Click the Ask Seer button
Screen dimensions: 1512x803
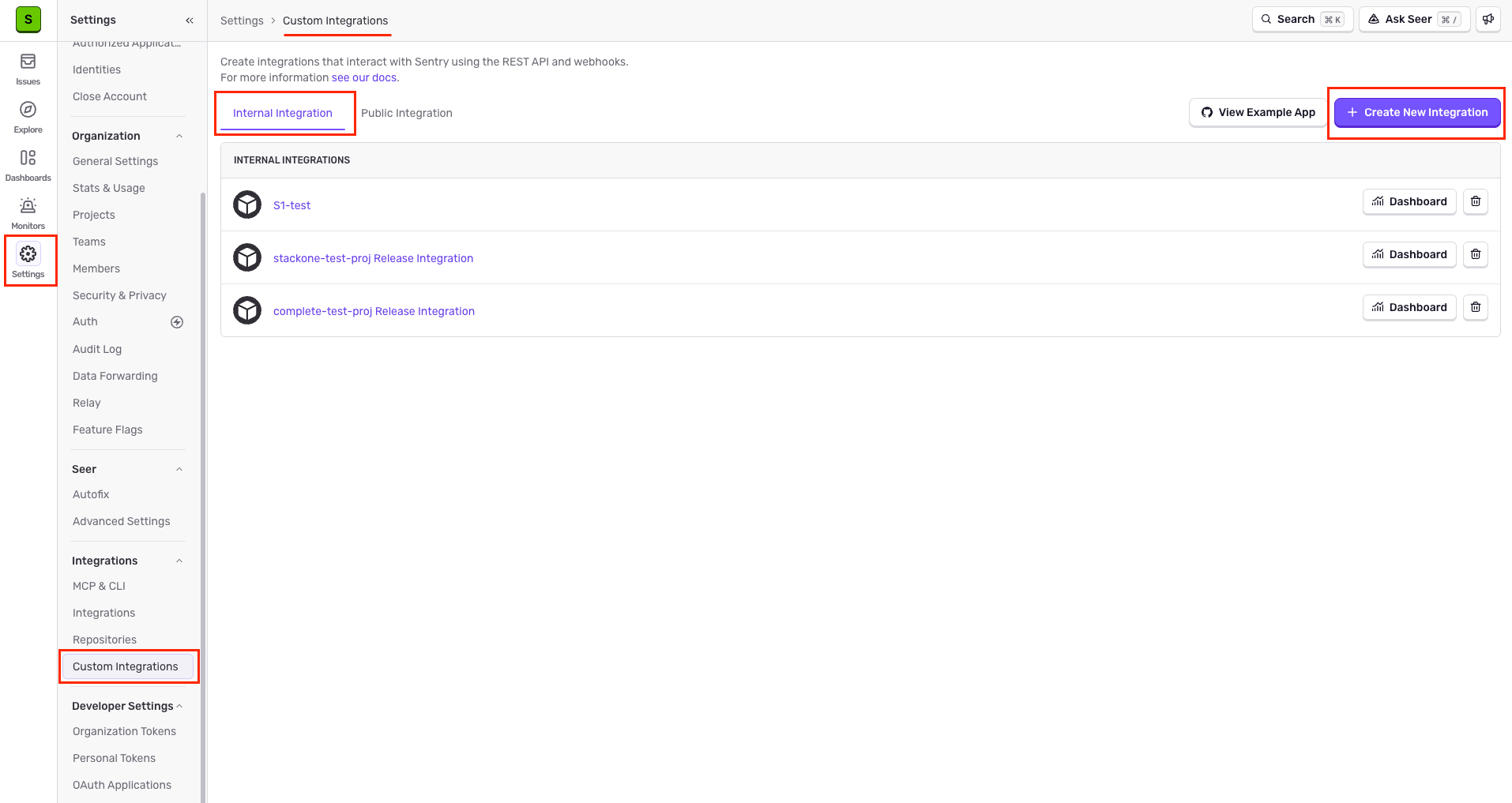(1415, 19)
